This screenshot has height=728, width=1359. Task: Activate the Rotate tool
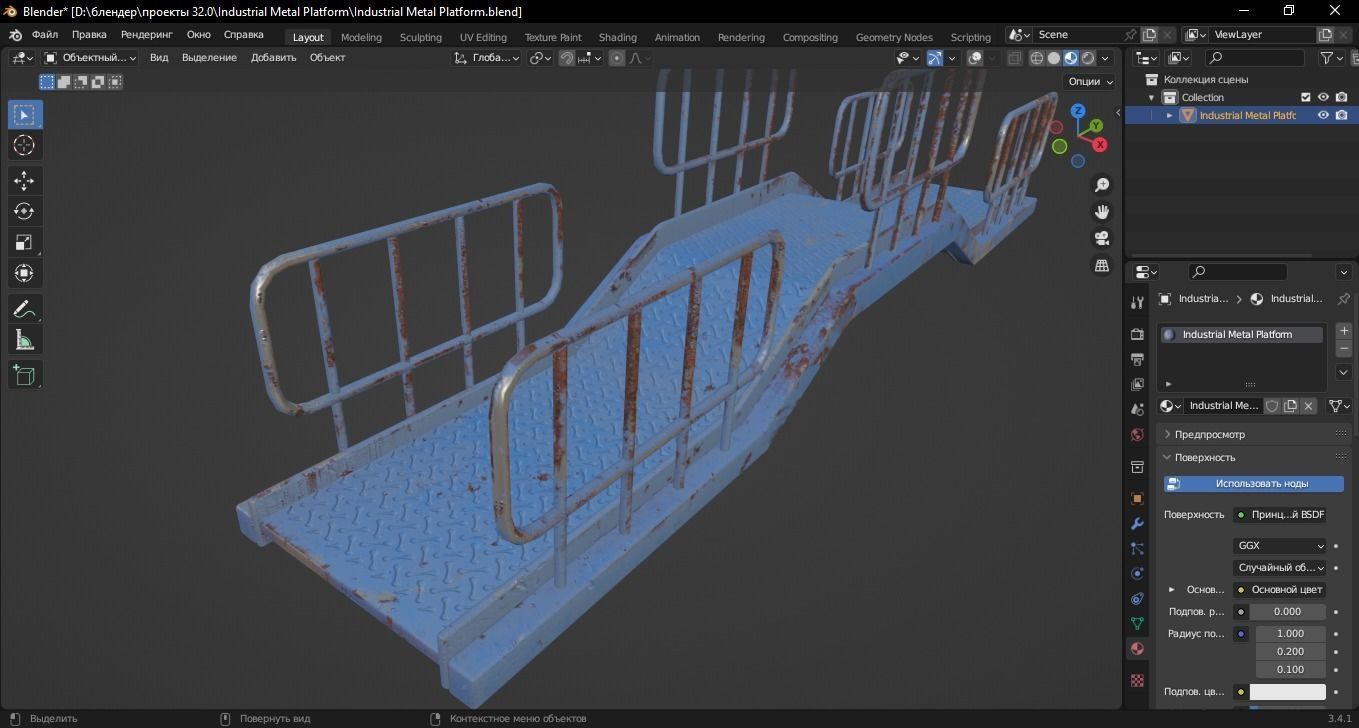24,211
